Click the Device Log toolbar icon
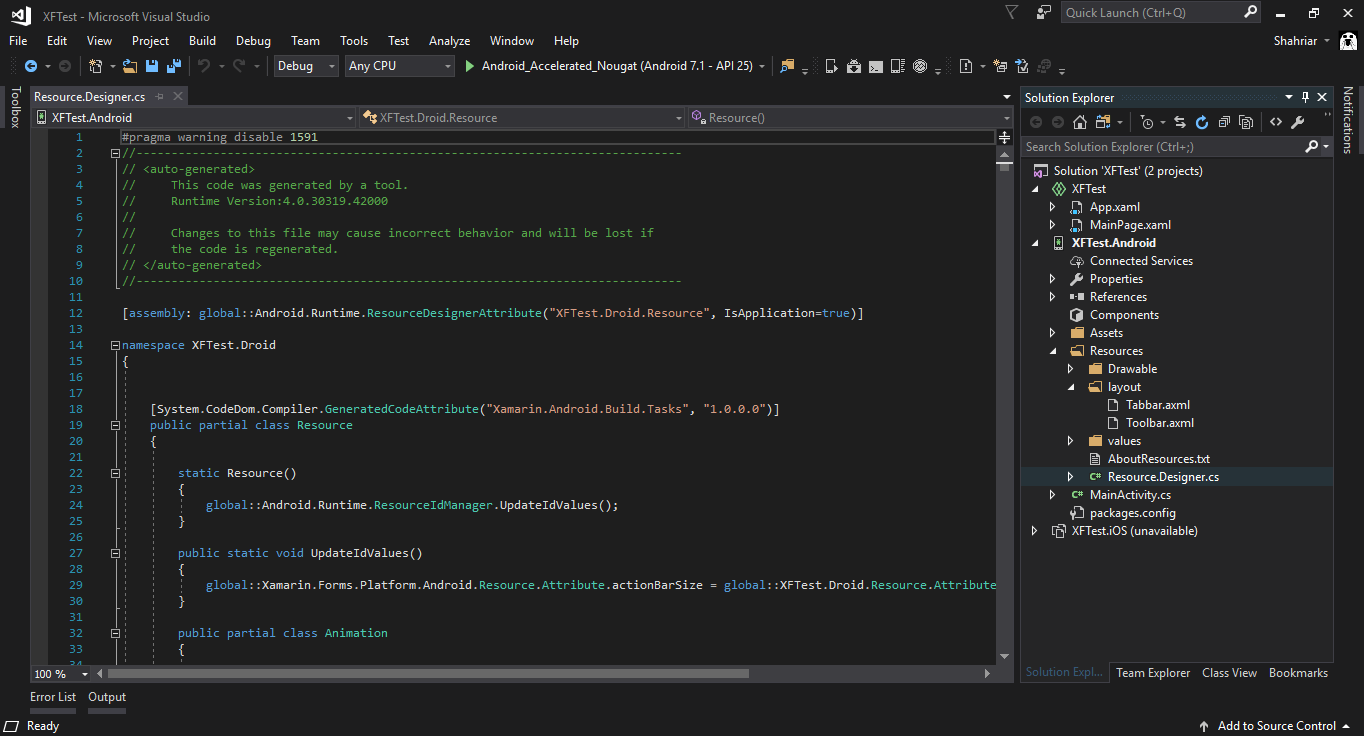Screen dimensions: 1364x736 (x=897, y=66)
